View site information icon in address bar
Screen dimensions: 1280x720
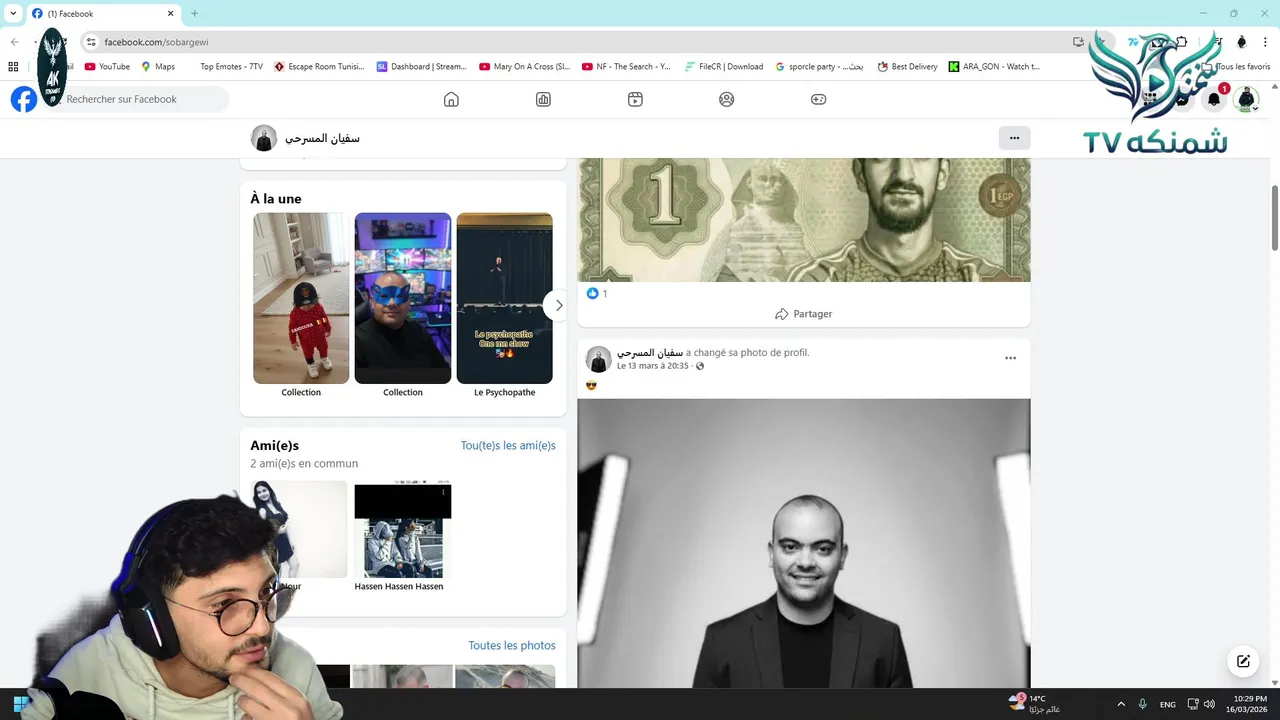click(91, 42)
